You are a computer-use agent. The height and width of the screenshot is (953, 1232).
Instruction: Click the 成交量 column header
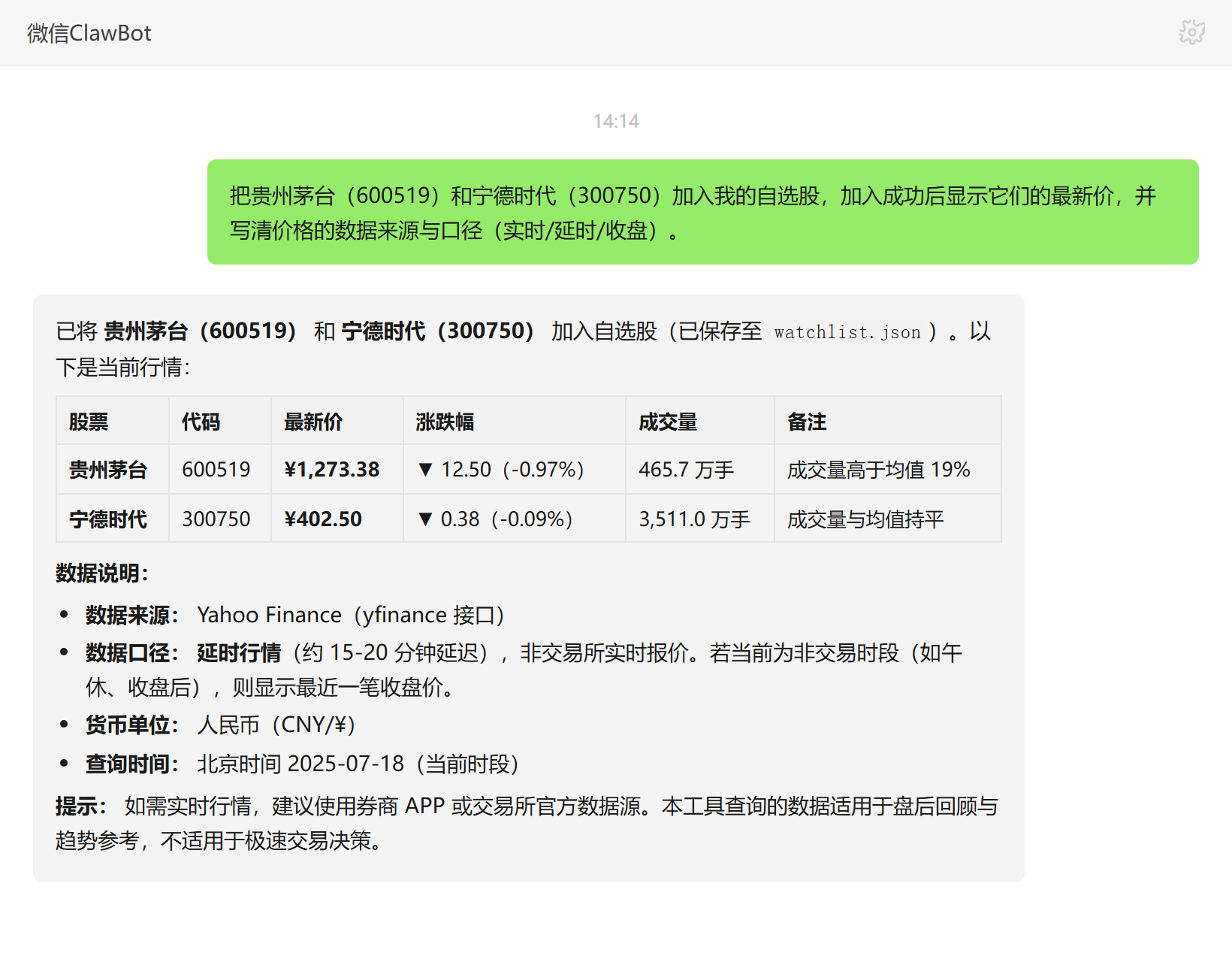pos(700,421)
